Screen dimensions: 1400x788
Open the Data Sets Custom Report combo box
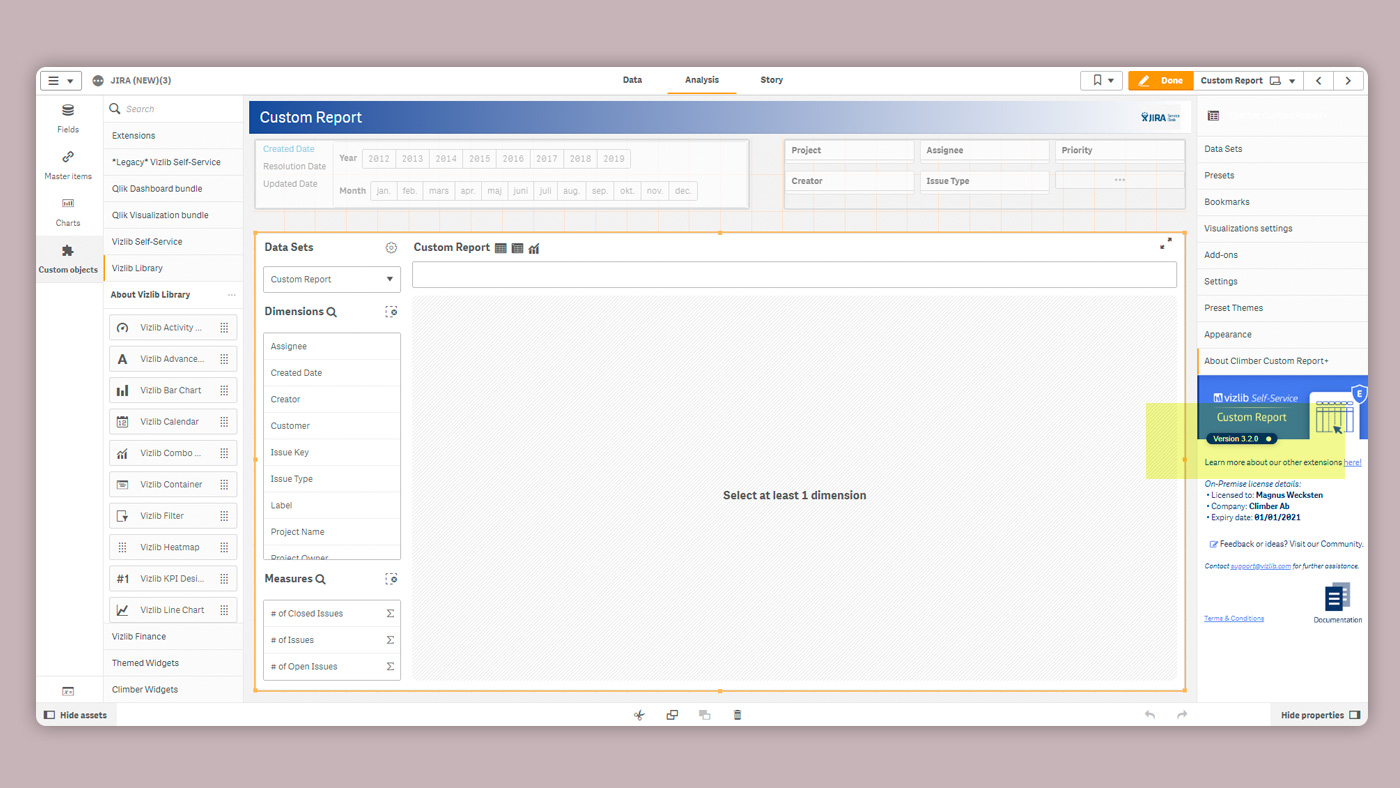coord(332,280)
